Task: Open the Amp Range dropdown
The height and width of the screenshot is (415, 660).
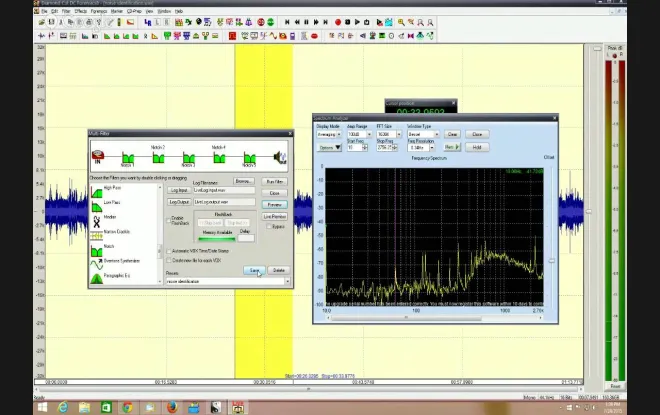Action: pyautogui.click(x=369, y=134)
